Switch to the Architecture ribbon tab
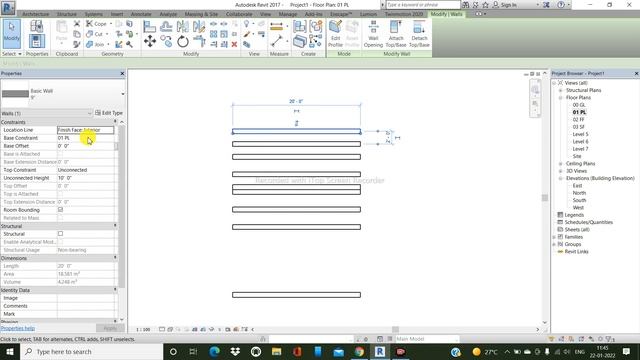The width and height of the screenshot is (640, 360). tap(36, 14)
